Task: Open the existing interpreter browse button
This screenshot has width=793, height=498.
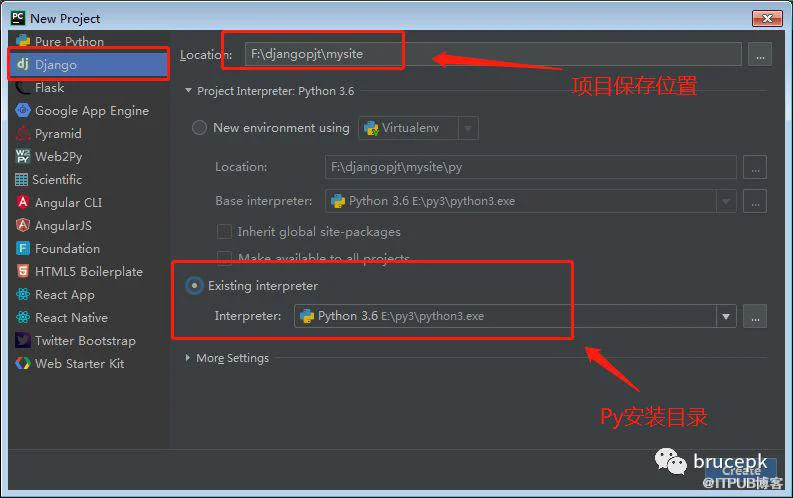Action: 755,316
